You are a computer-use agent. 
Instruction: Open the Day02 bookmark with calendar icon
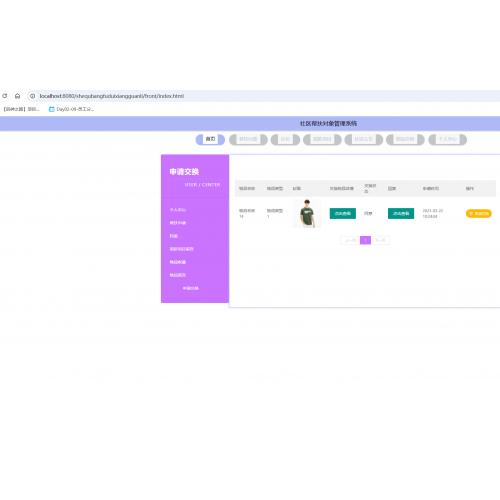tap(71, 109)
